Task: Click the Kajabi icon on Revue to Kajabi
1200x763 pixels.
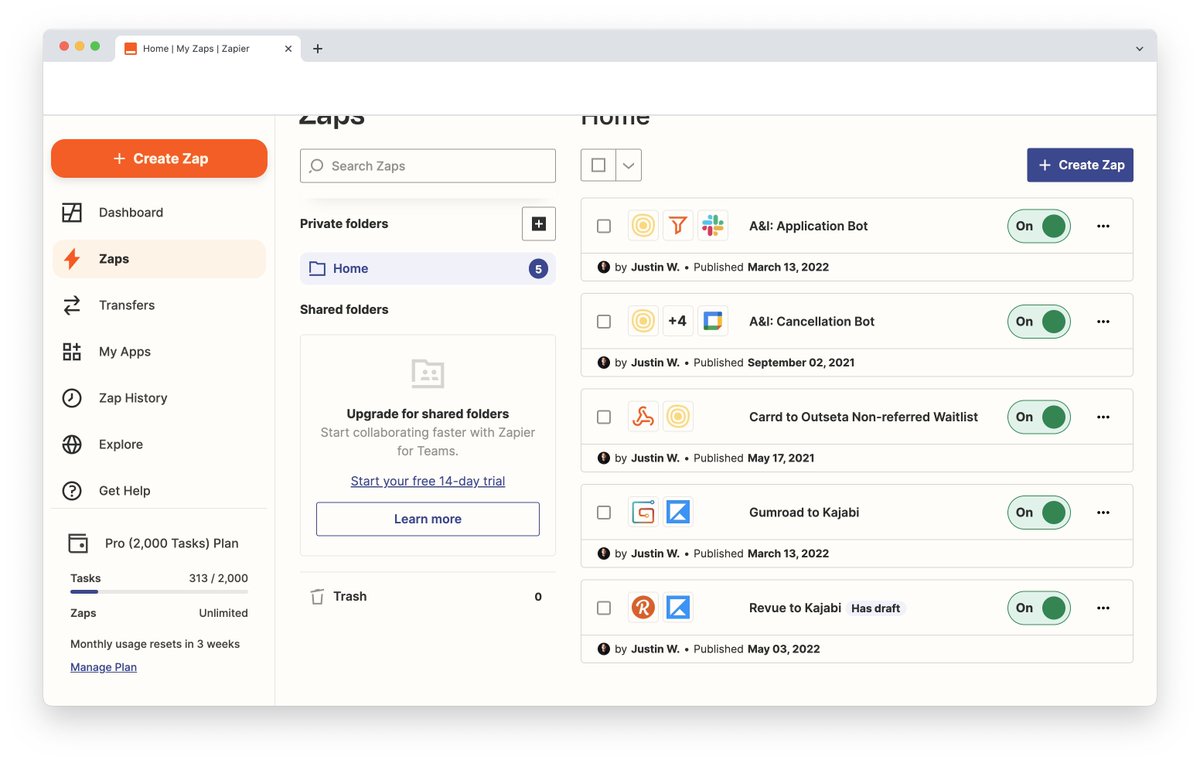Action: coord(678,608)
